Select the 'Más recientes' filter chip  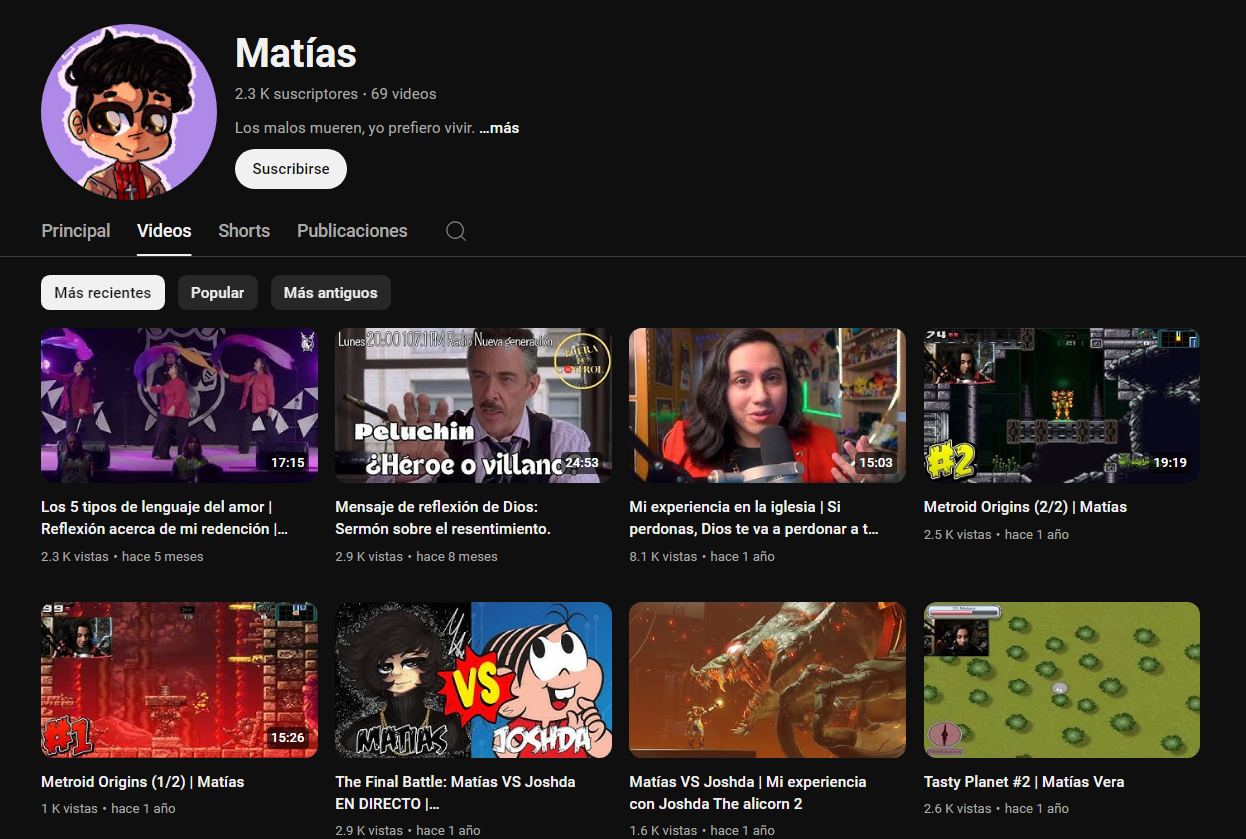103,293
